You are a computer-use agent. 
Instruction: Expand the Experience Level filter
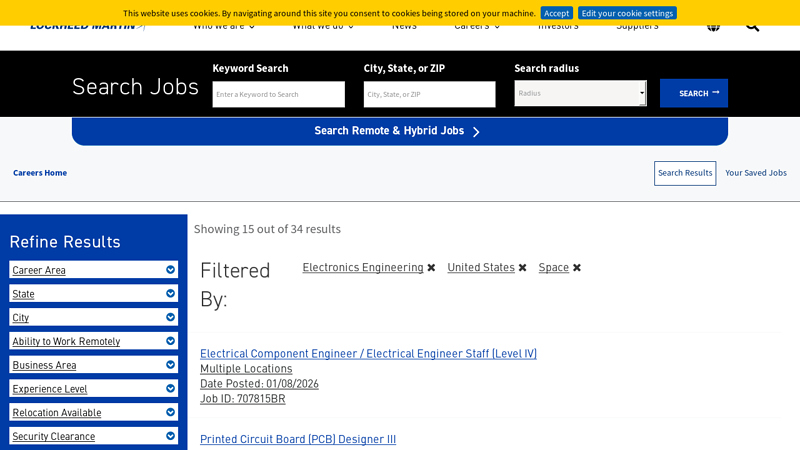click(x=93, y=388)
